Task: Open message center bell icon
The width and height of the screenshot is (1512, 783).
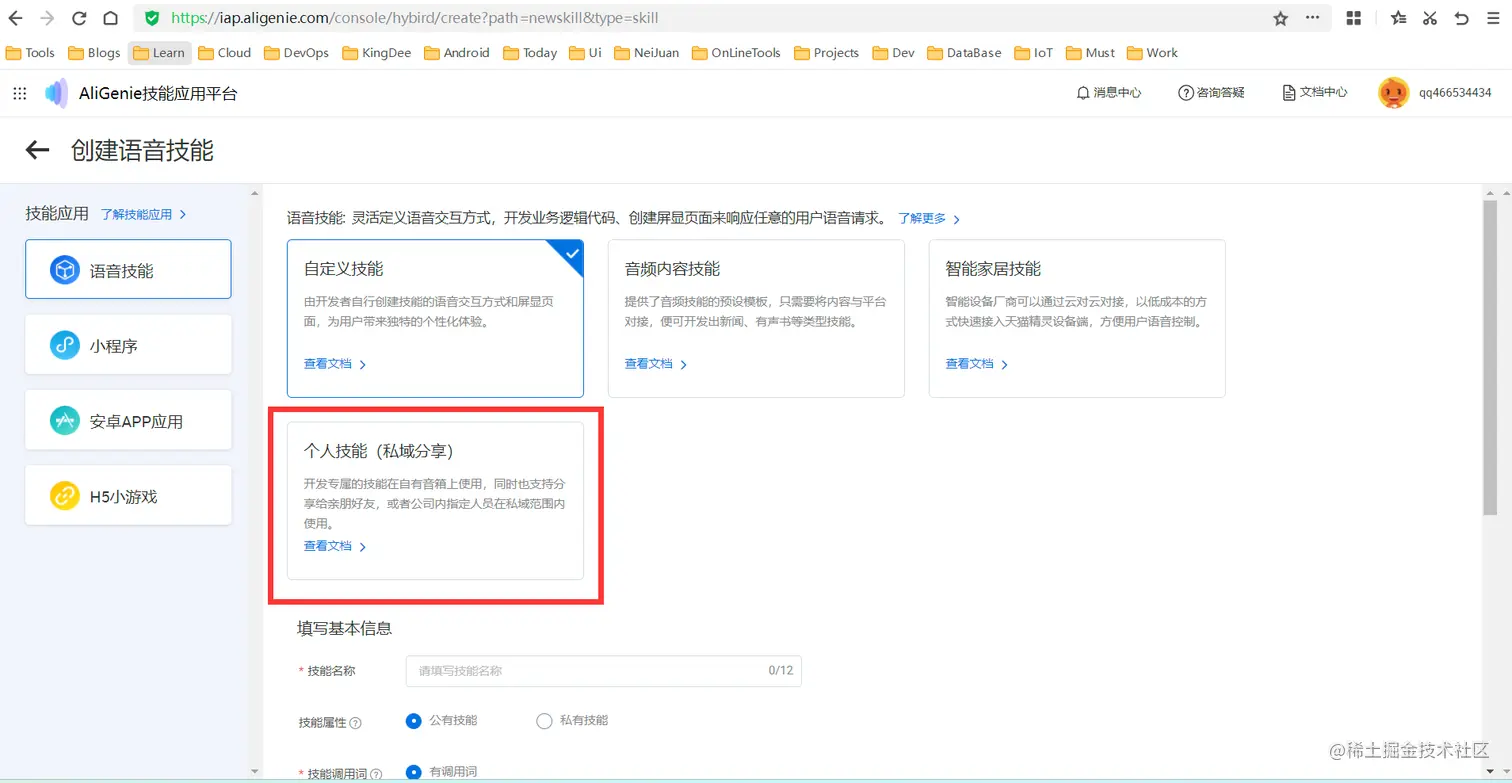Action: pyautogui.click(x=1082, y=93)
